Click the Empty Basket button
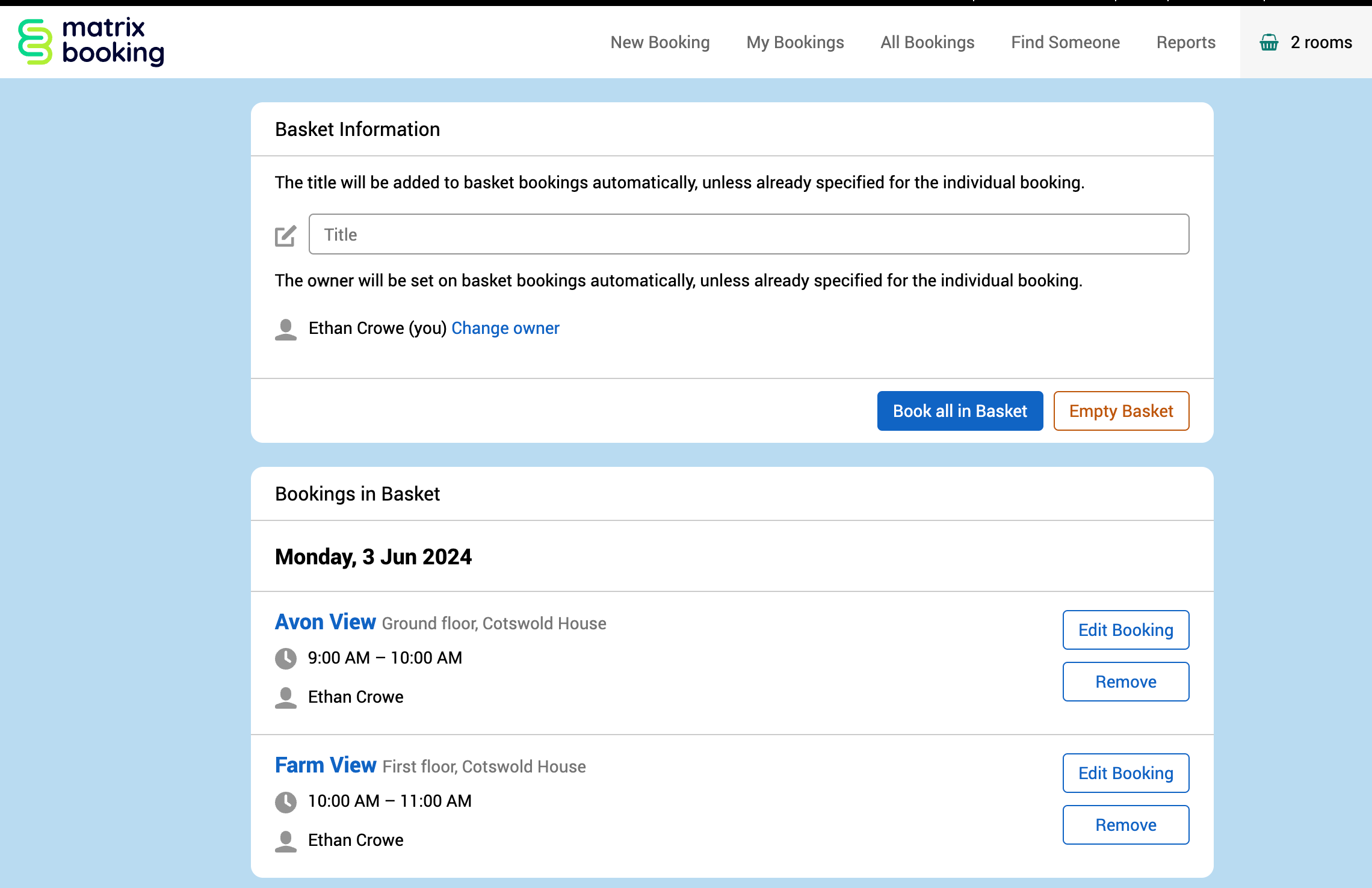This screenshot has height=888, width=1372. click(1121, 411)
